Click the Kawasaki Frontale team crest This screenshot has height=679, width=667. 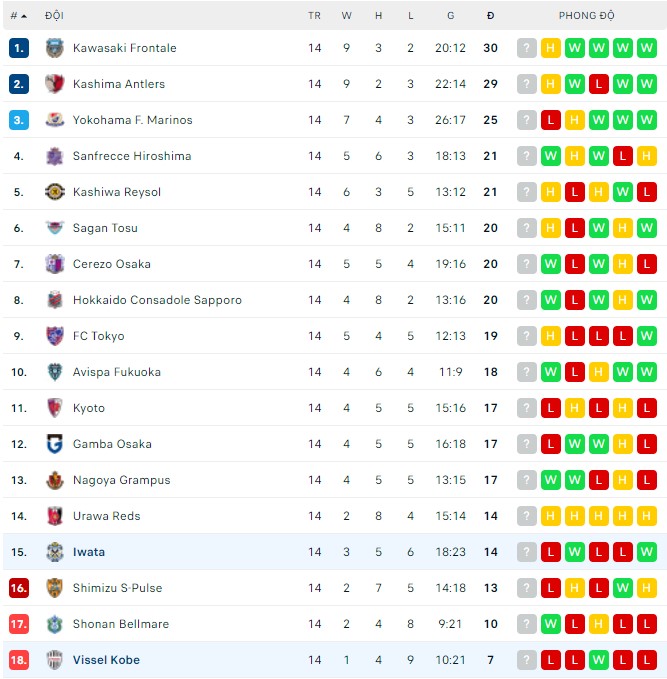55,48
